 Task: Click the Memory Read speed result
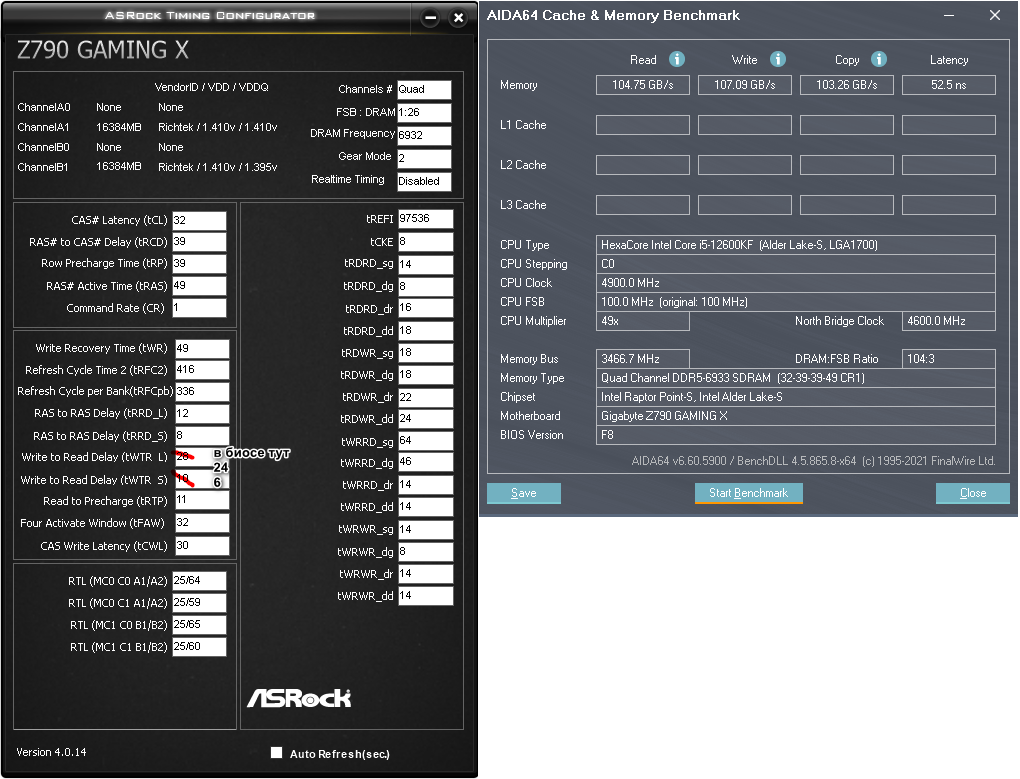point(643,85)
